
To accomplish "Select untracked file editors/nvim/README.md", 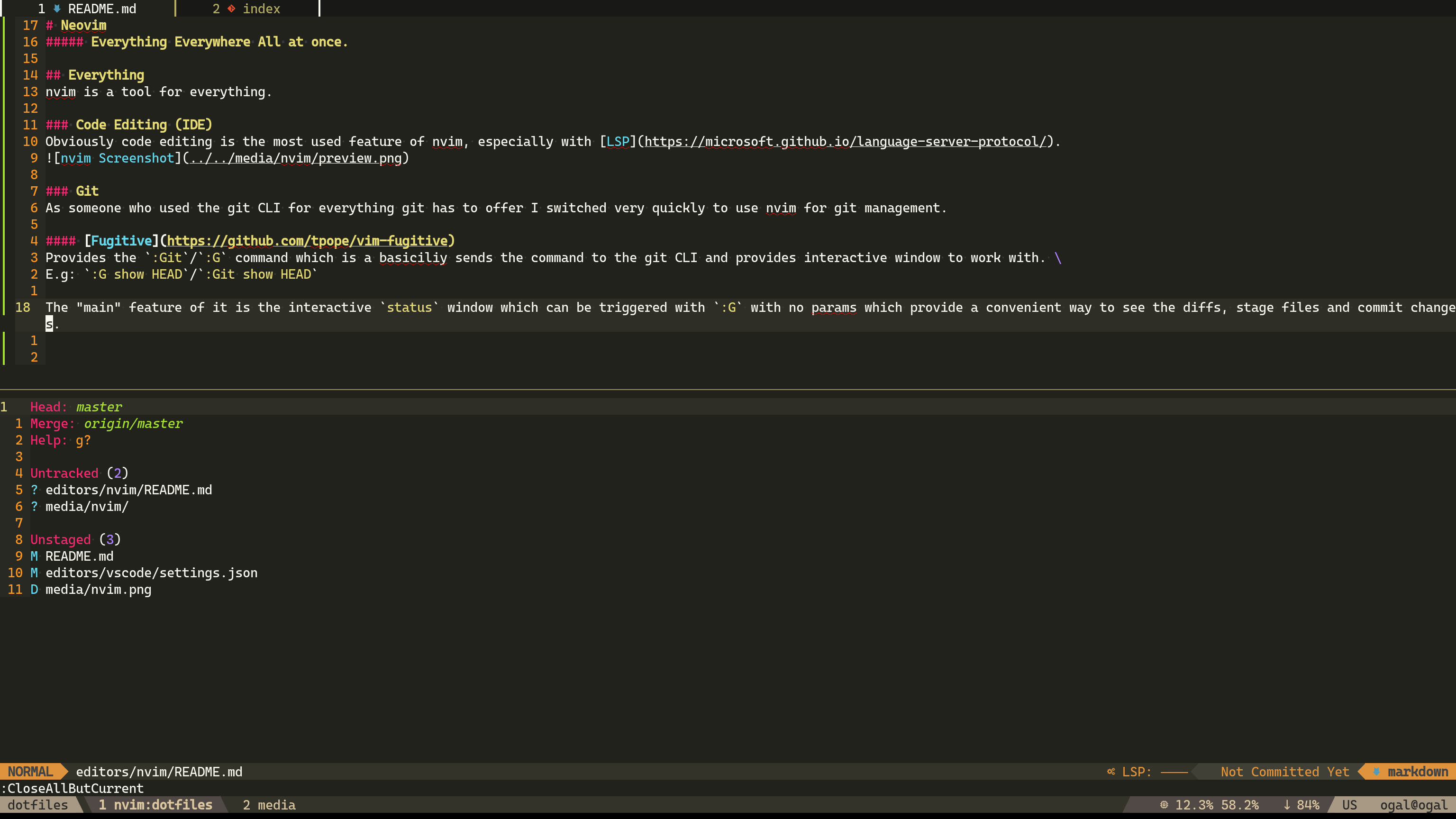I will [129, 490].
